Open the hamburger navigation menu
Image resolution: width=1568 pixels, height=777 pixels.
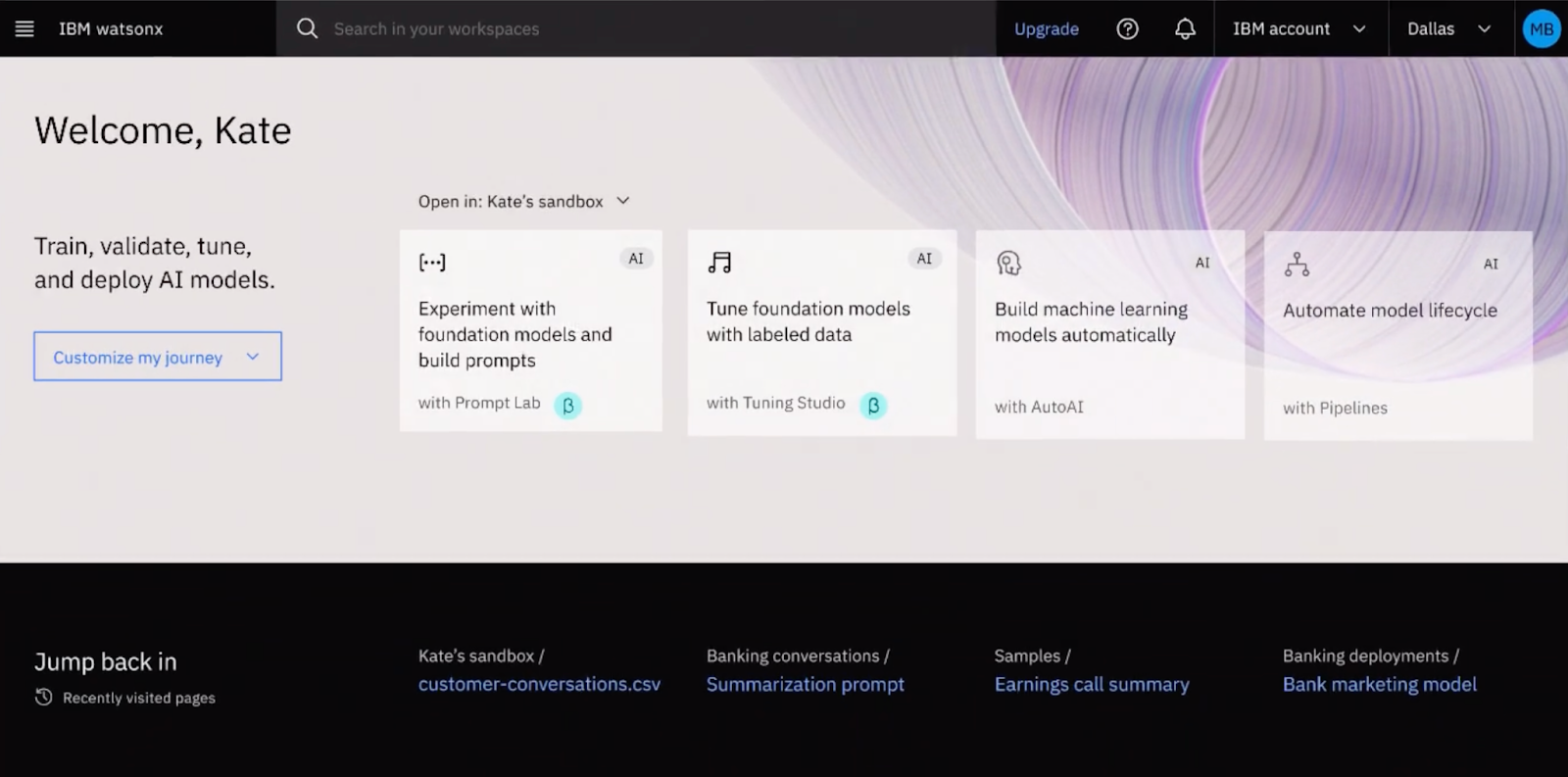coord(24,28)
